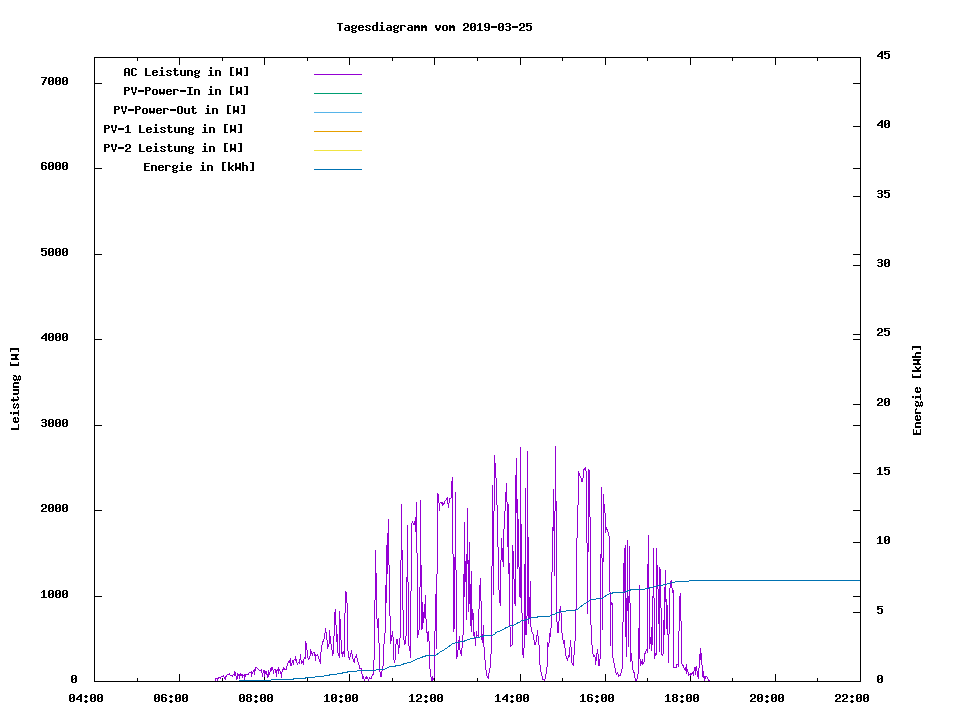
Task: Click the 45 value on the right axis
Action: pyautogui.click(x=883, y=55)
